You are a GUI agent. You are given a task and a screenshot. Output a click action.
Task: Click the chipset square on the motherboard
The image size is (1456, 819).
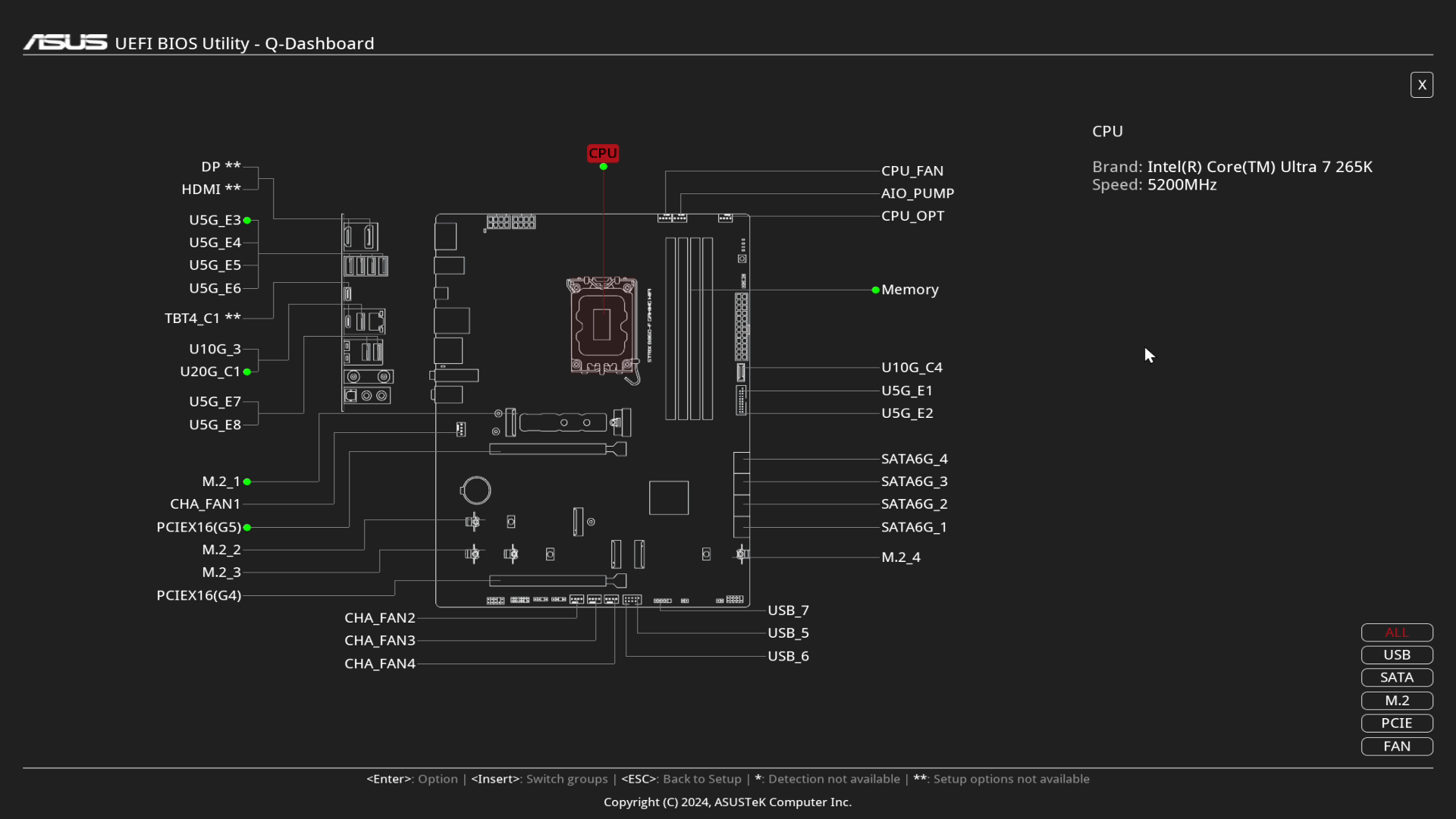(x=669, y=498)
